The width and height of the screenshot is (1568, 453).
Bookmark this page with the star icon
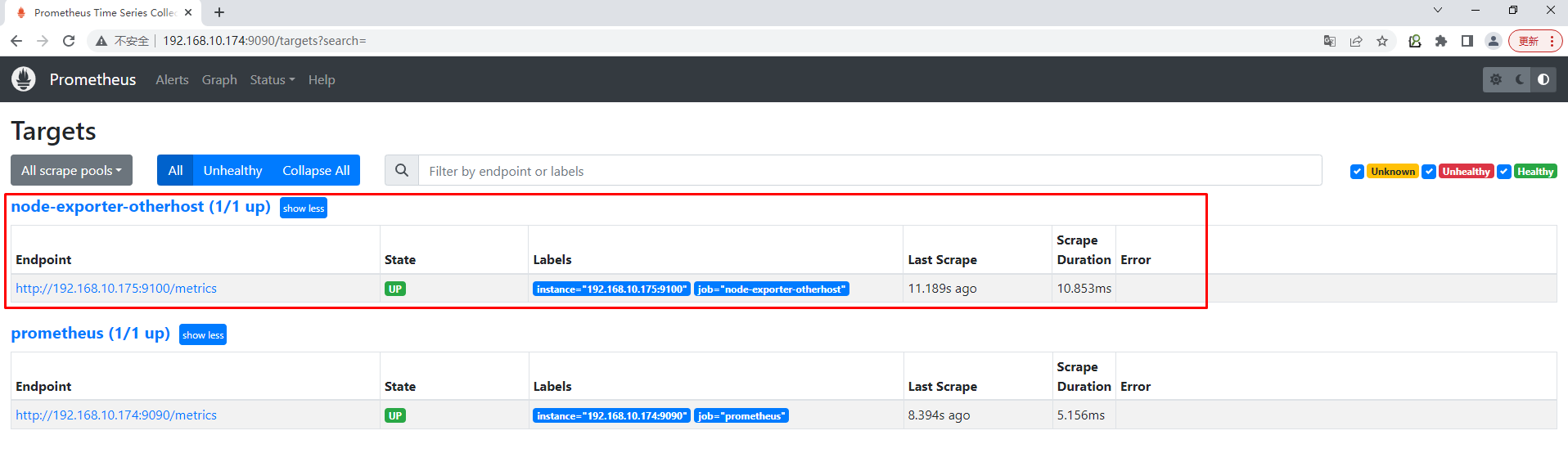[x=1382, y=41]
